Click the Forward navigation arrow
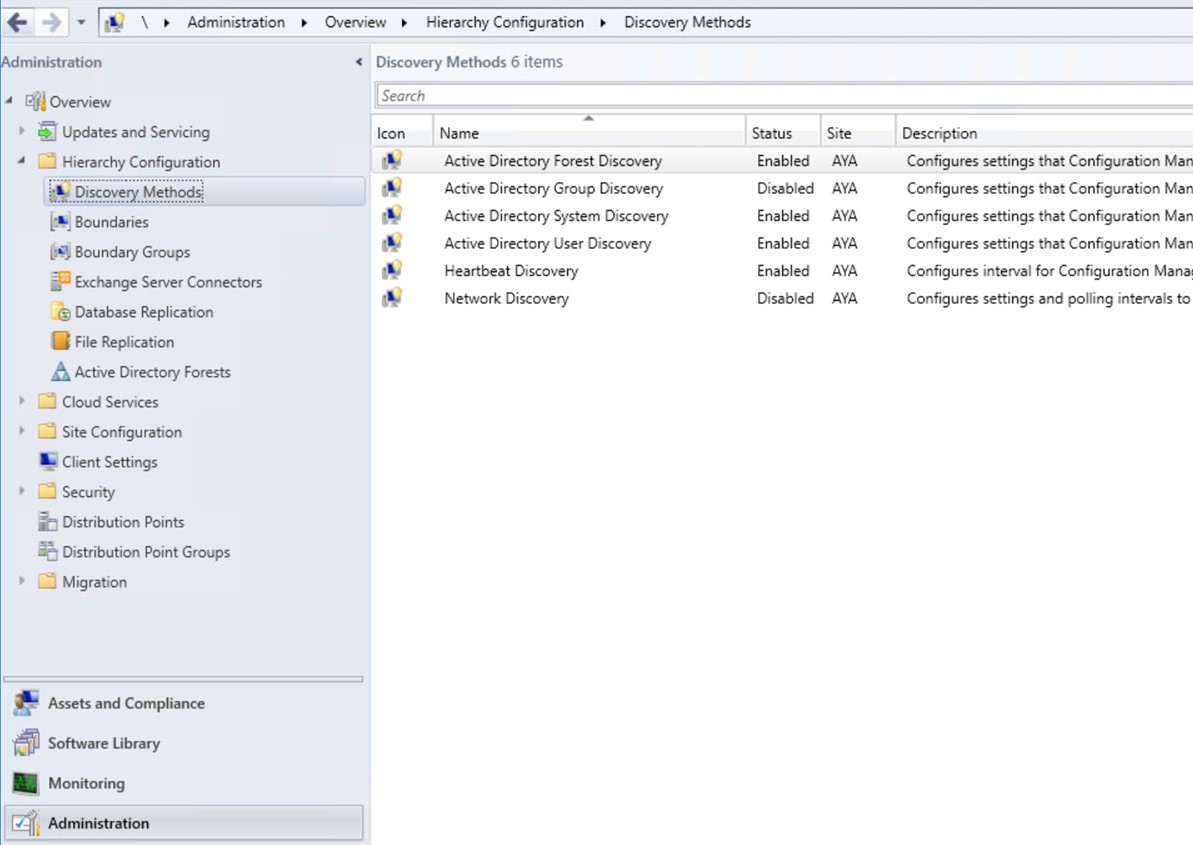The height and width of the screenshot is (845, 1193). point(51,22)
